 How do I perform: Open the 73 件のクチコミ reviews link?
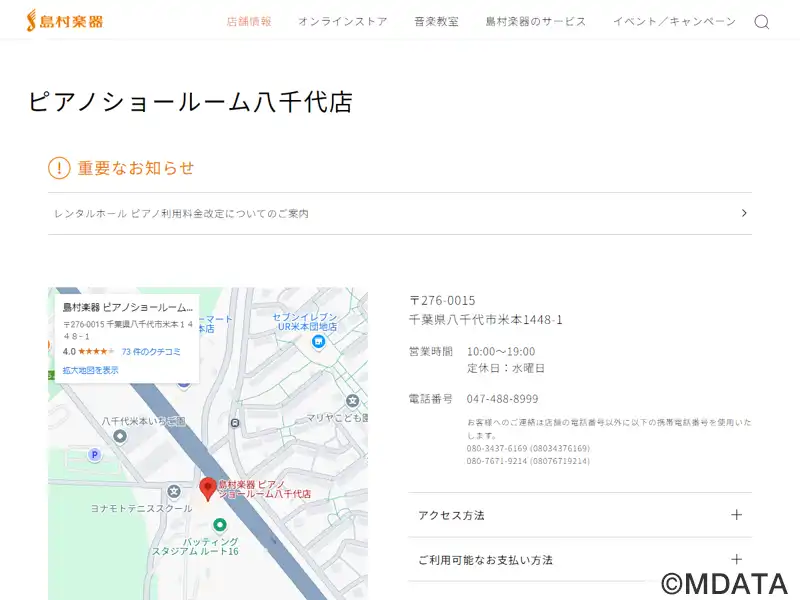point(151,352)
